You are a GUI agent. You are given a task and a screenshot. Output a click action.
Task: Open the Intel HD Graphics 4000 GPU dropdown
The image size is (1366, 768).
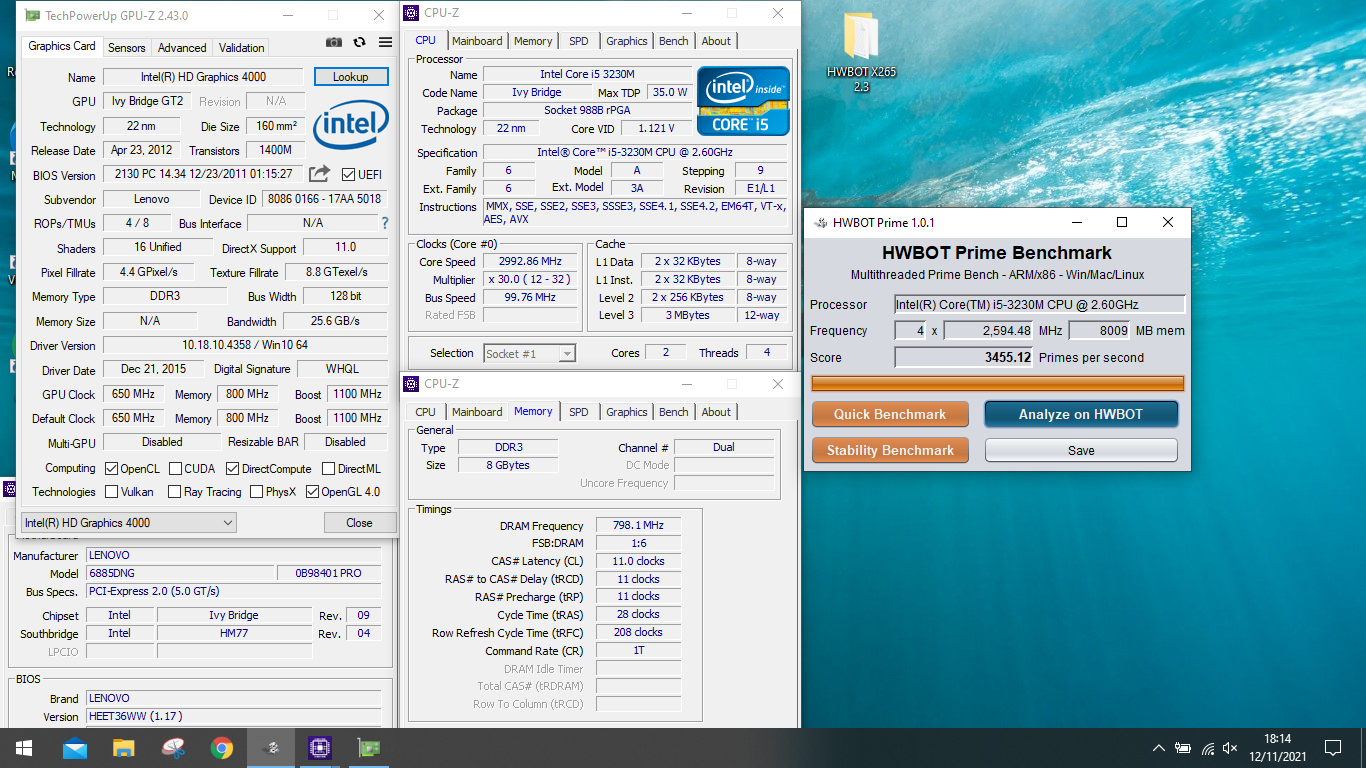129,522
